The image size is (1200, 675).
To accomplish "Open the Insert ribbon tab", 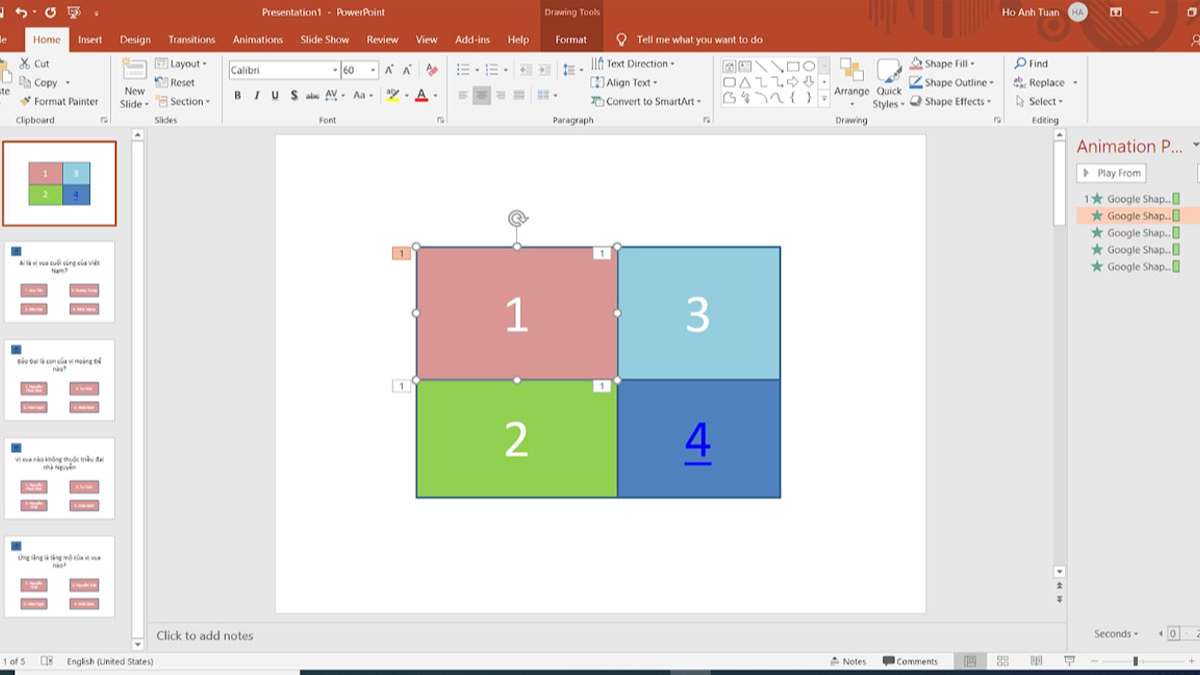I will 90,40.
